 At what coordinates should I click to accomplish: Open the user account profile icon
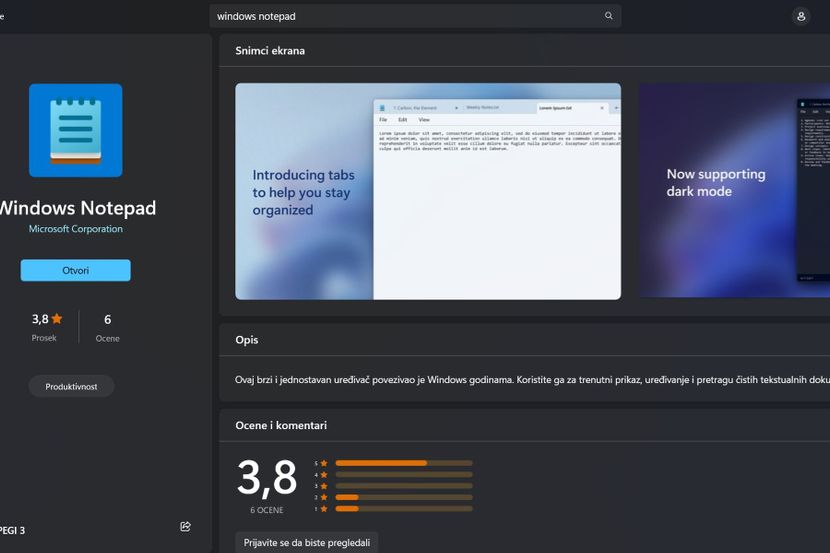(x=801, y=16)
